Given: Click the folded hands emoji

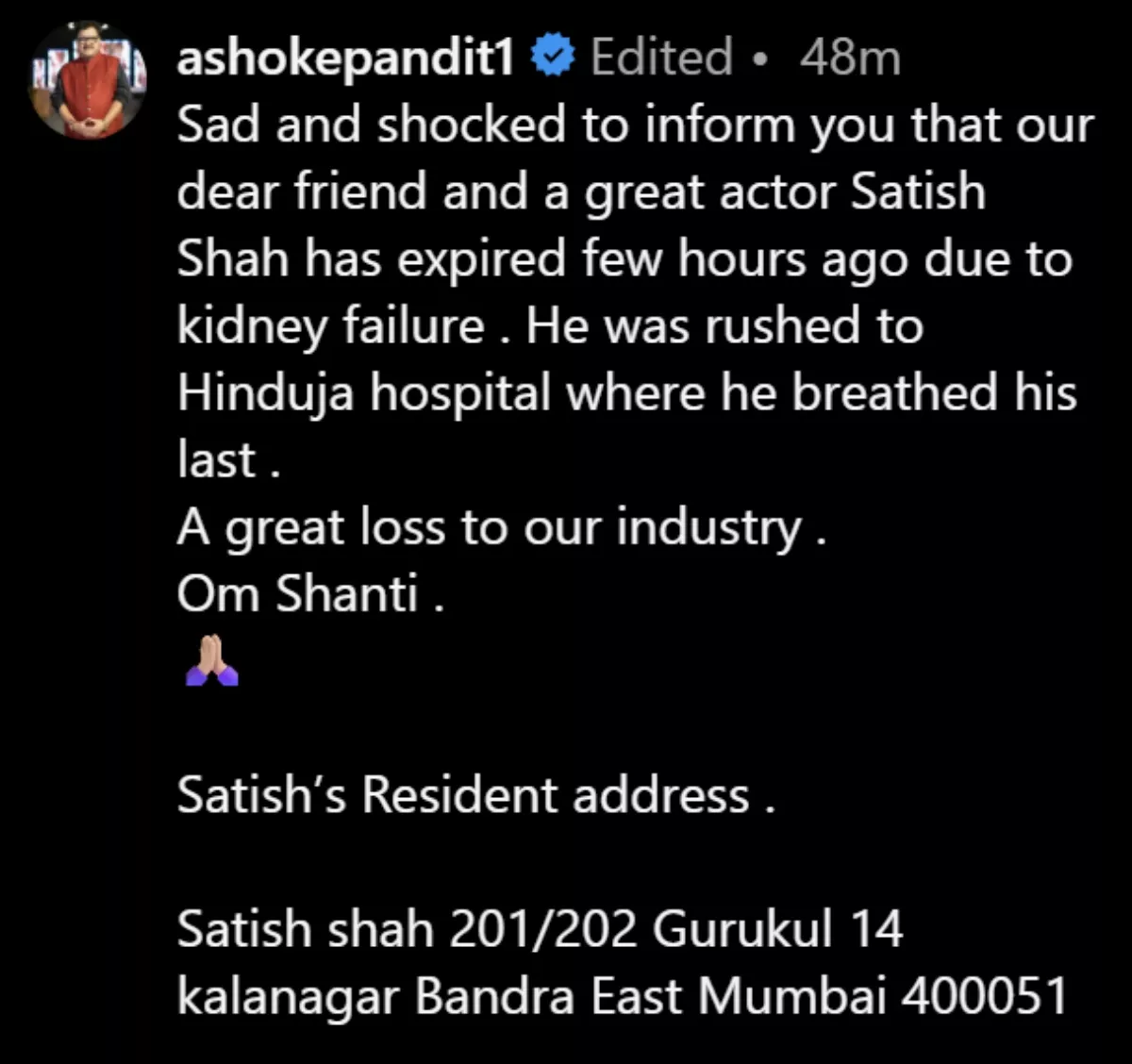Looking at the screenshot, I should (x=211, y=660).
